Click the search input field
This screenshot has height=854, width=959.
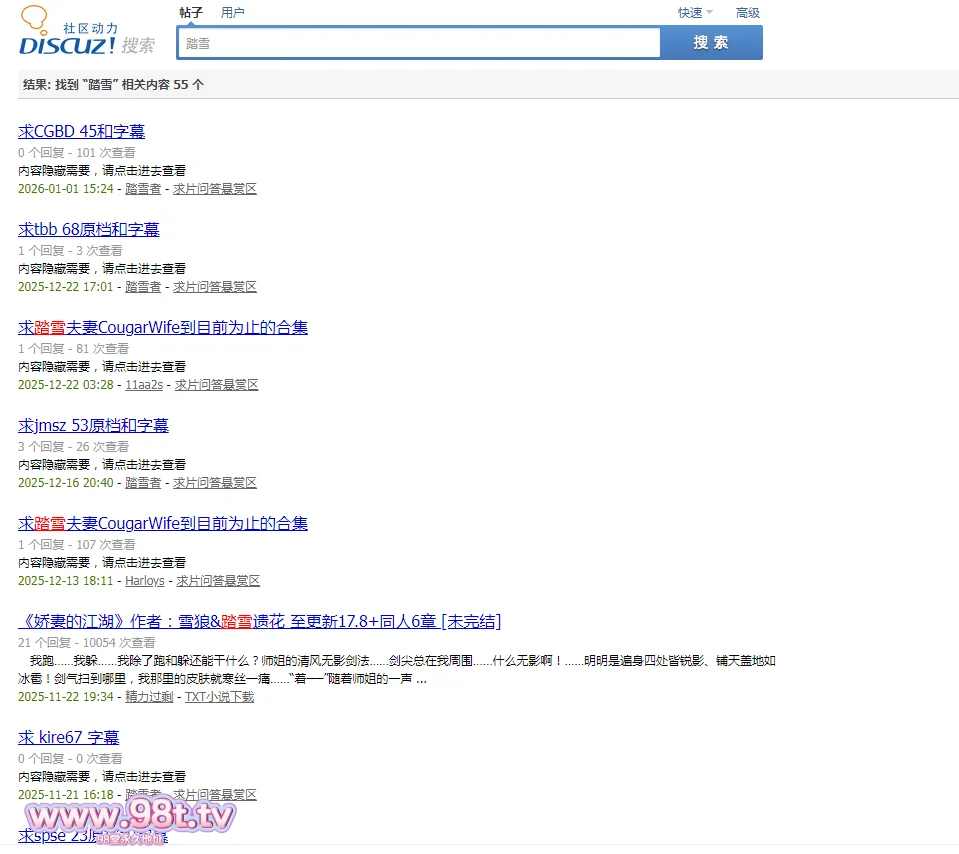tap(418, 43)
